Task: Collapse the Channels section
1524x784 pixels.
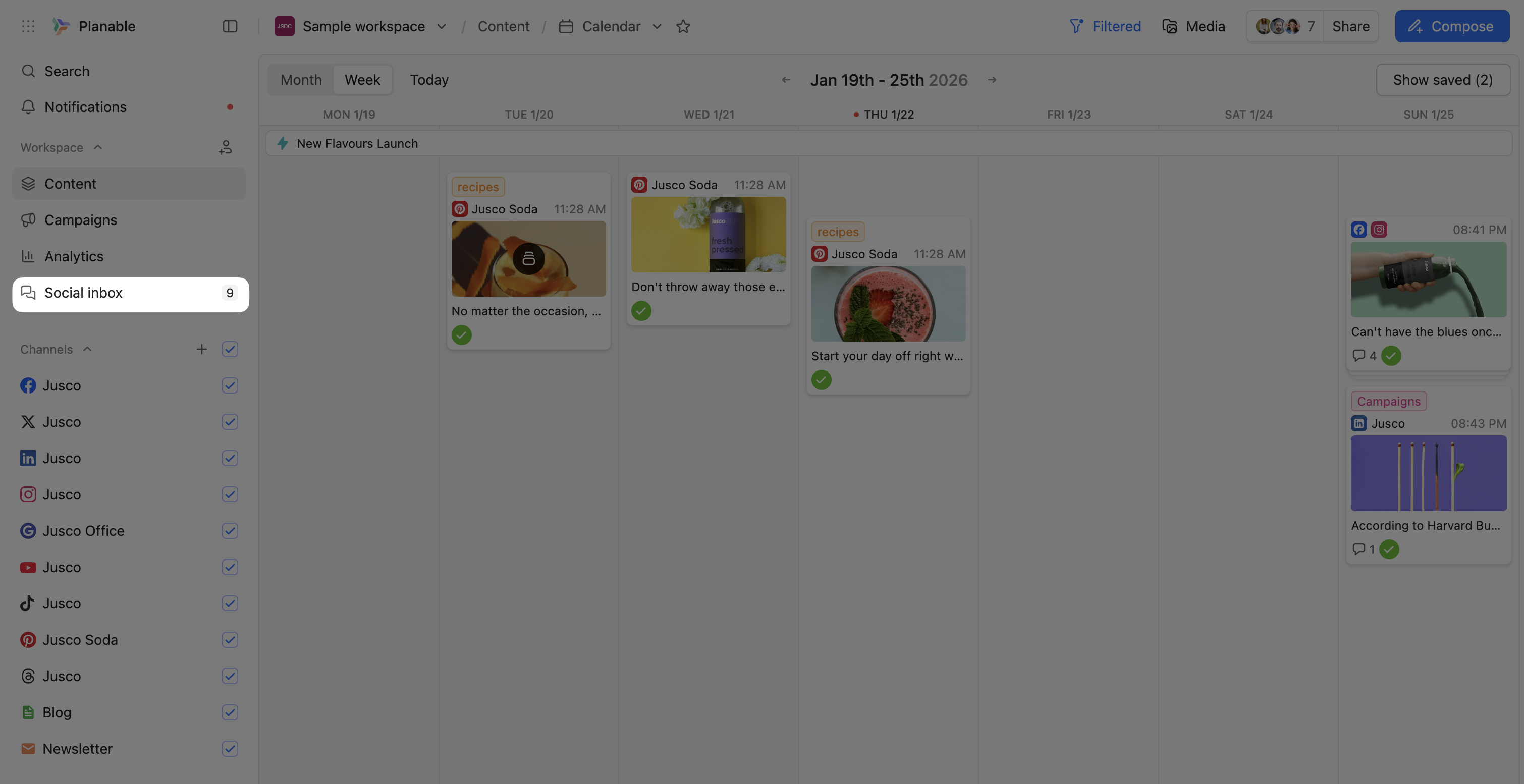Action: 88,350
